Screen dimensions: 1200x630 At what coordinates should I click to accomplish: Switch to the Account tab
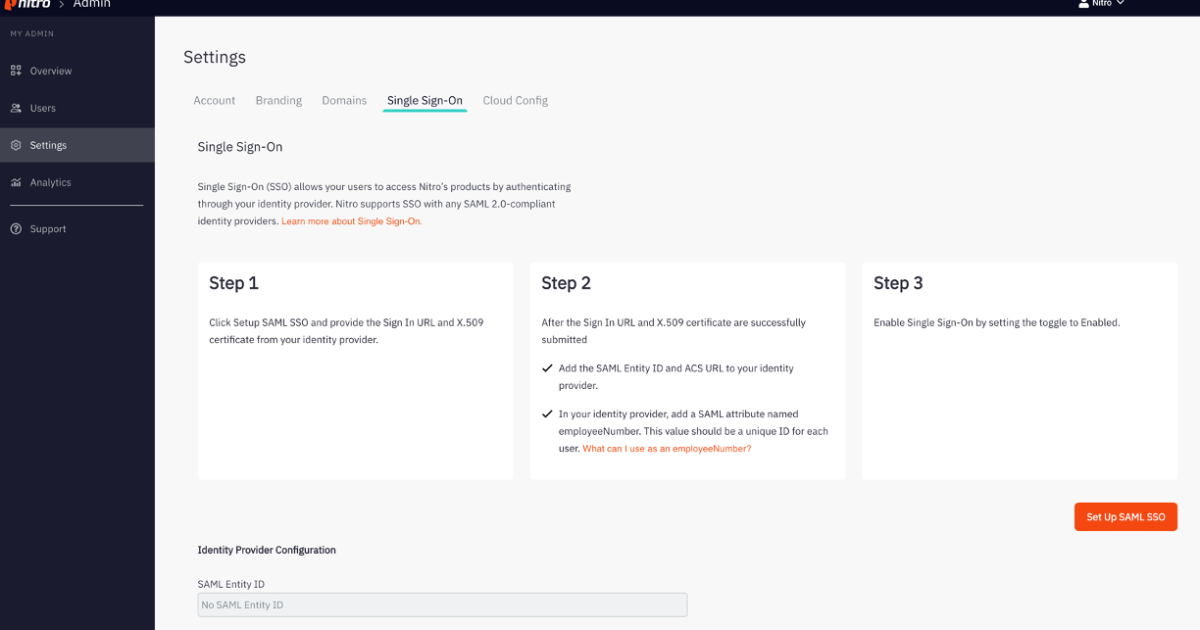tap(214, 100)
